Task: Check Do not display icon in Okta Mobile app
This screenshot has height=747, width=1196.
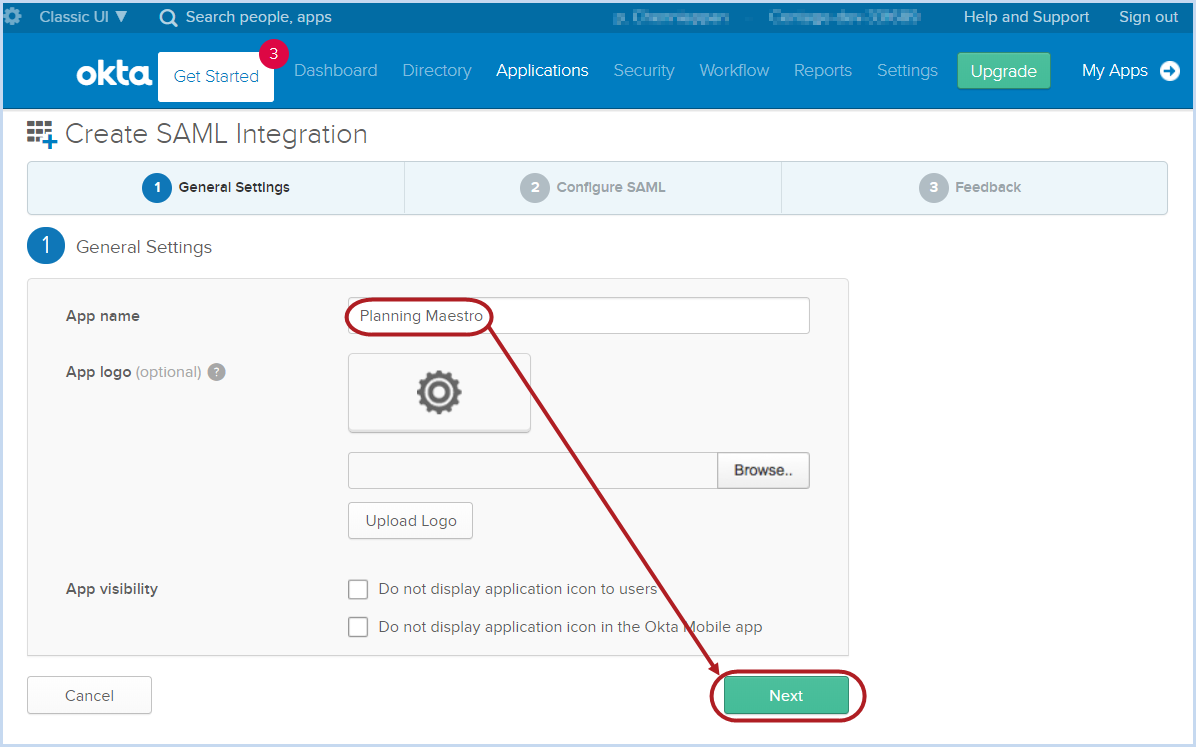Action: (358, 627)
